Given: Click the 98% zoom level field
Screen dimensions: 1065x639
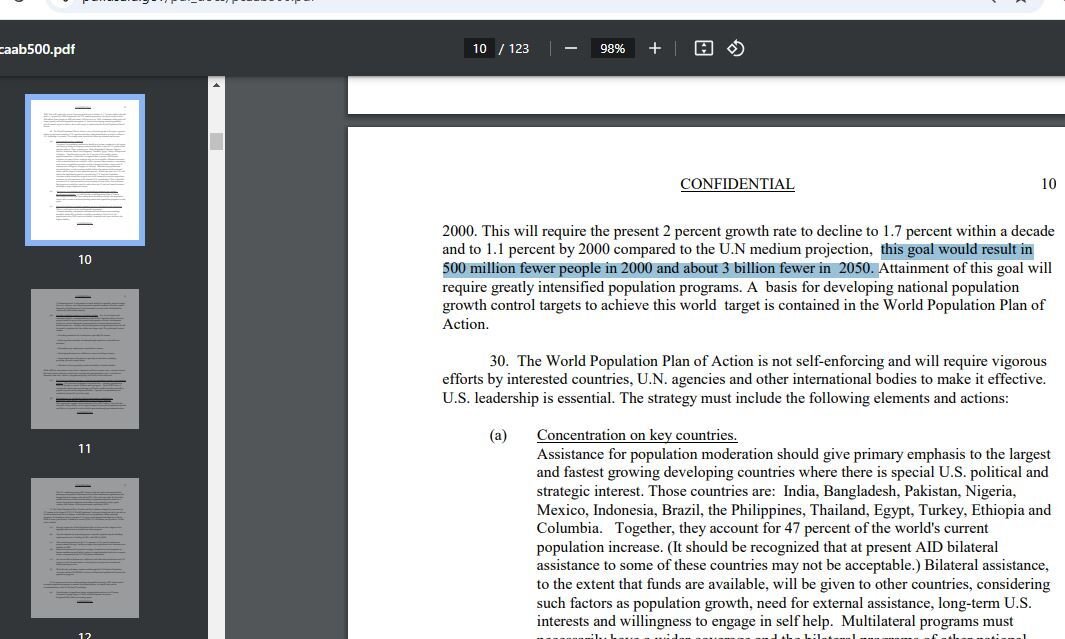Looking at the screenshot, I should click(x=612, y=48).
